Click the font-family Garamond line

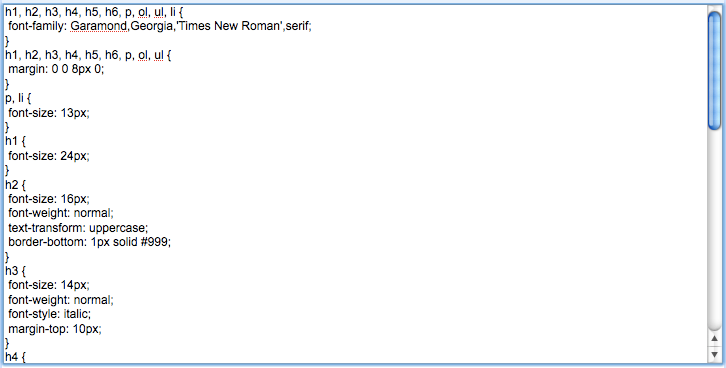[x=160, y=26]
